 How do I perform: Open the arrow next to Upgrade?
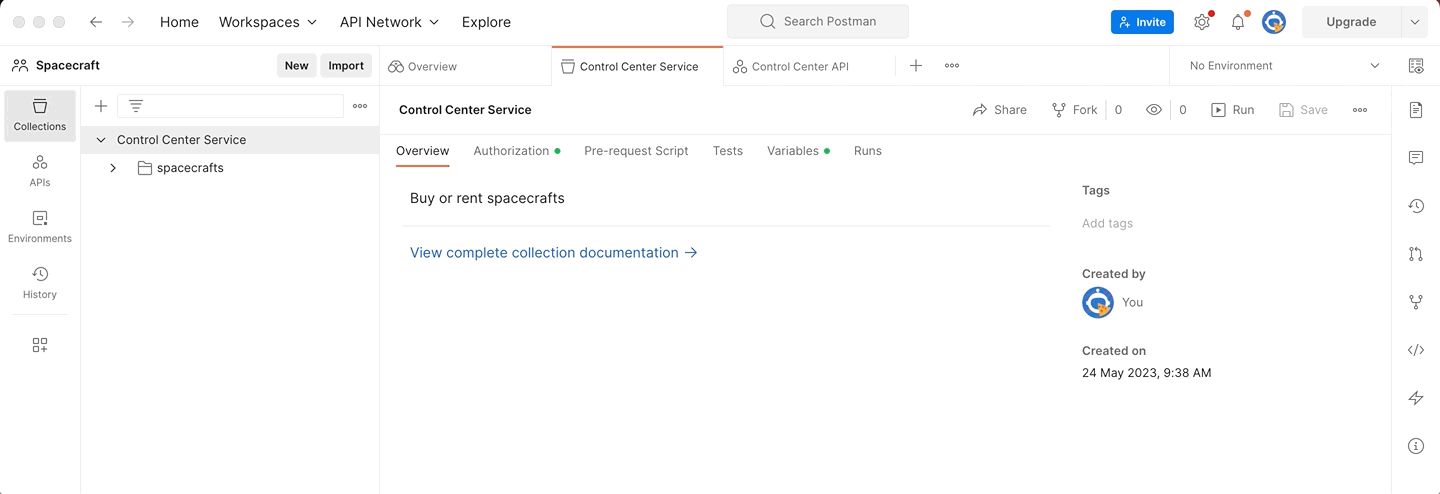1414,22
